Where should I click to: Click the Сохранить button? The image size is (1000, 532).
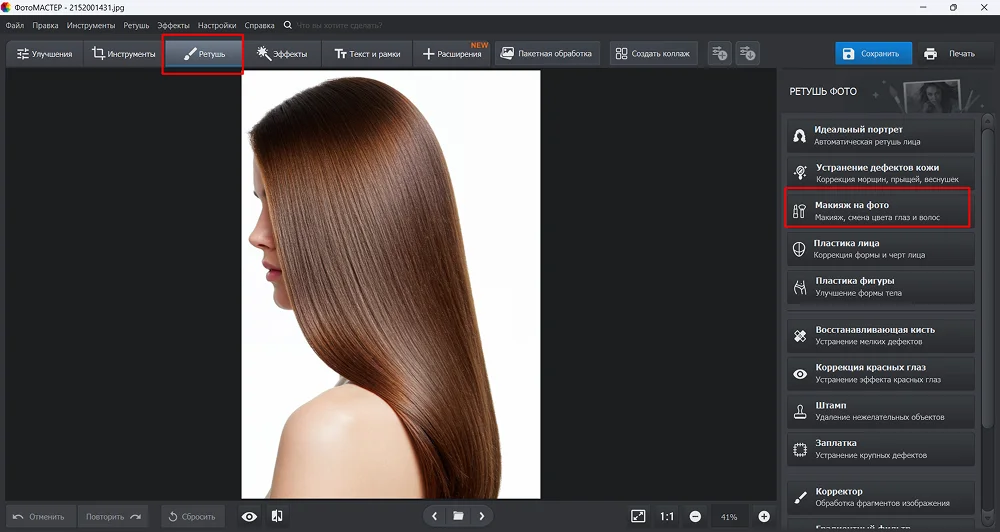(x=873, y=54)
